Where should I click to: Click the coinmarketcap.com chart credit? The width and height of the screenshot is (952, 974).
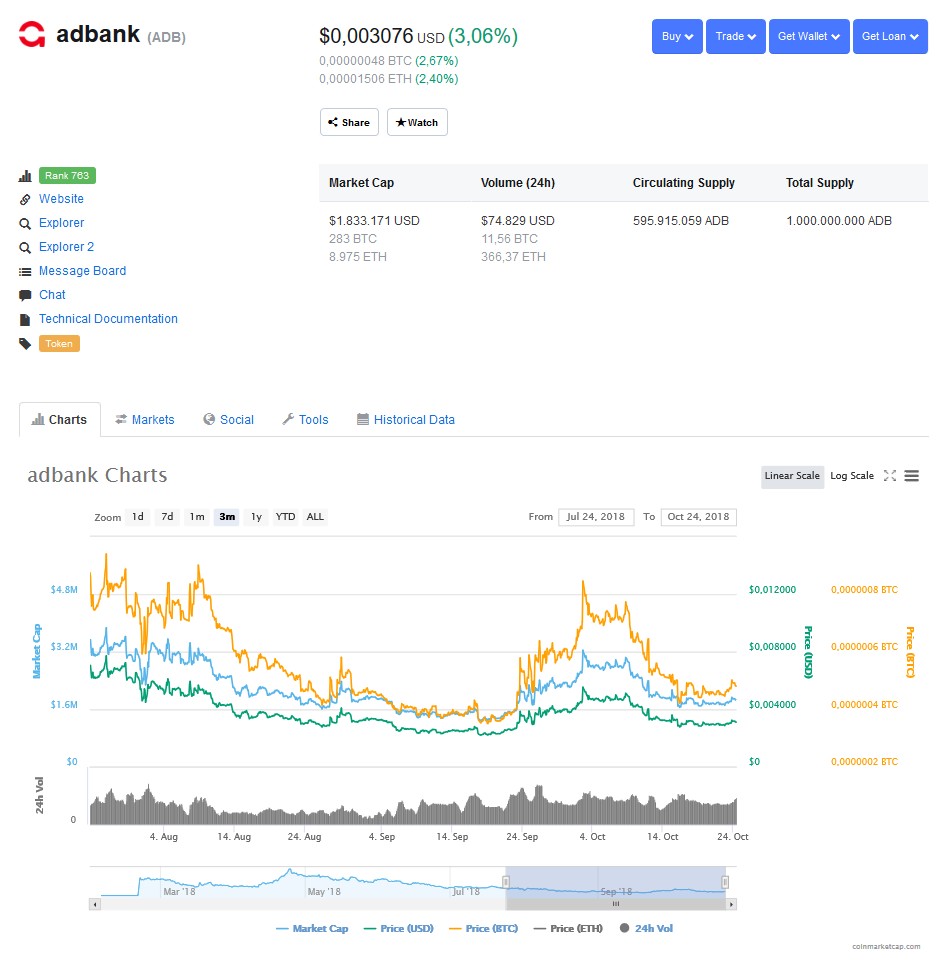(x=886, y=947)
